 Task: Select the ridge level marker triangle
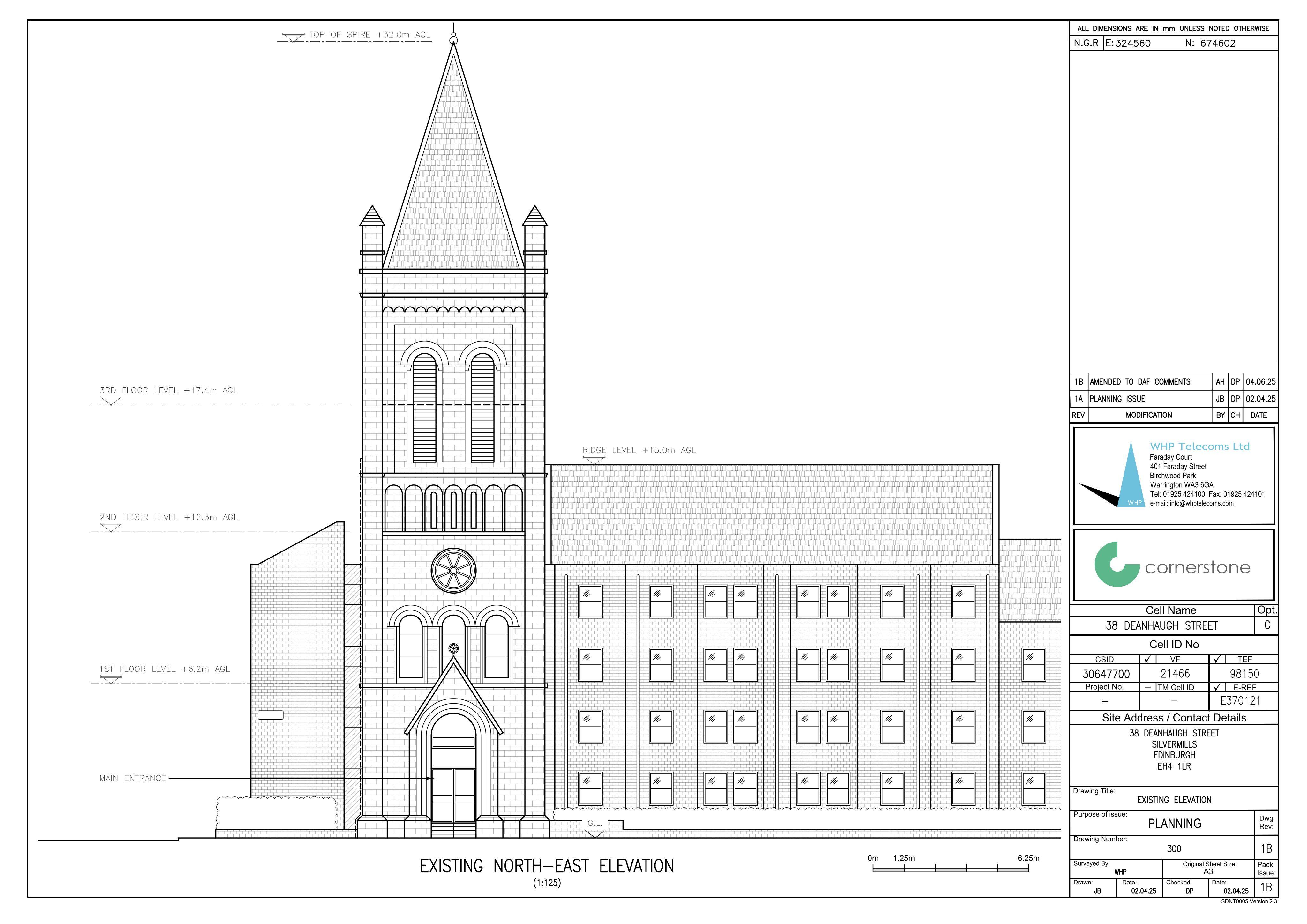(594, 460)
